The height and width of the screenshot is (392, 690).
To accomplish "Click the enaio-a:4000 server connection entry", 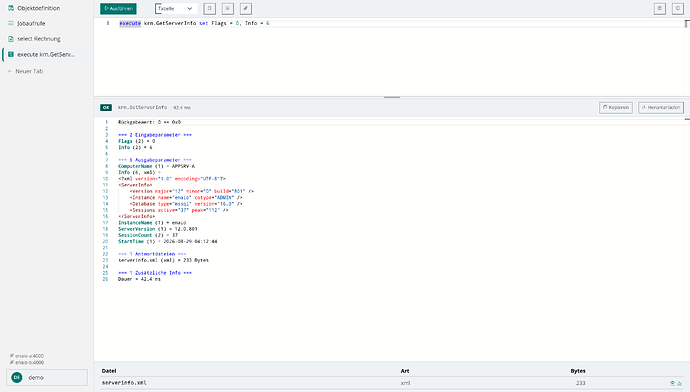I will coord(27,355).
